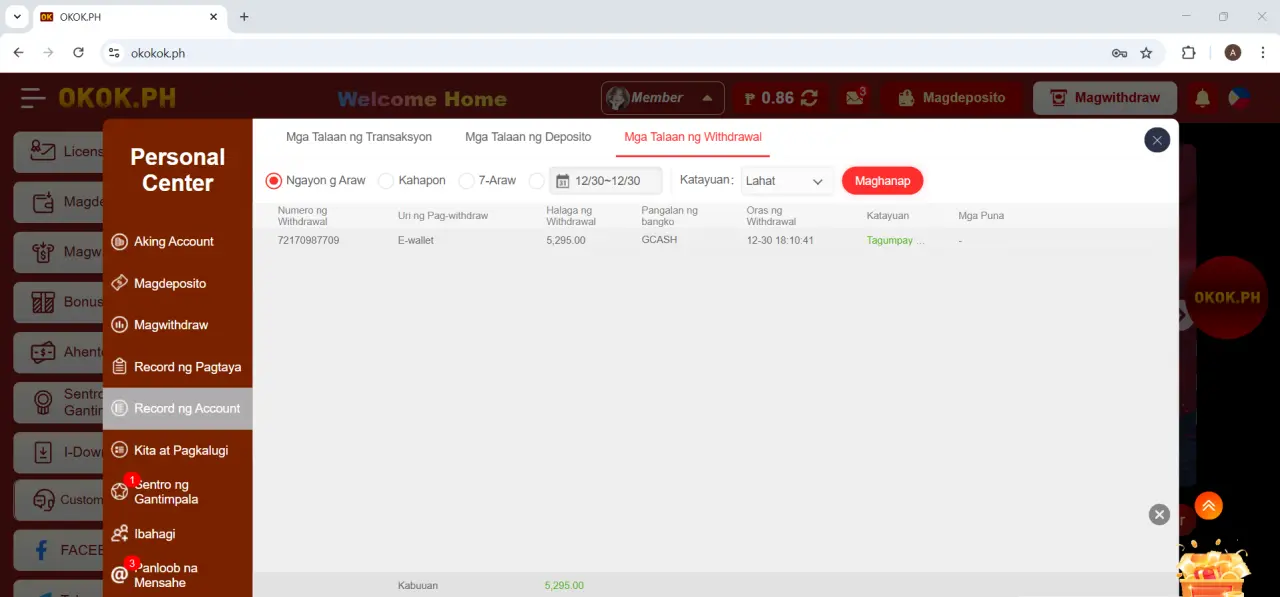
Task: Refresh the balance with the green reload icon
Action: 809,98
